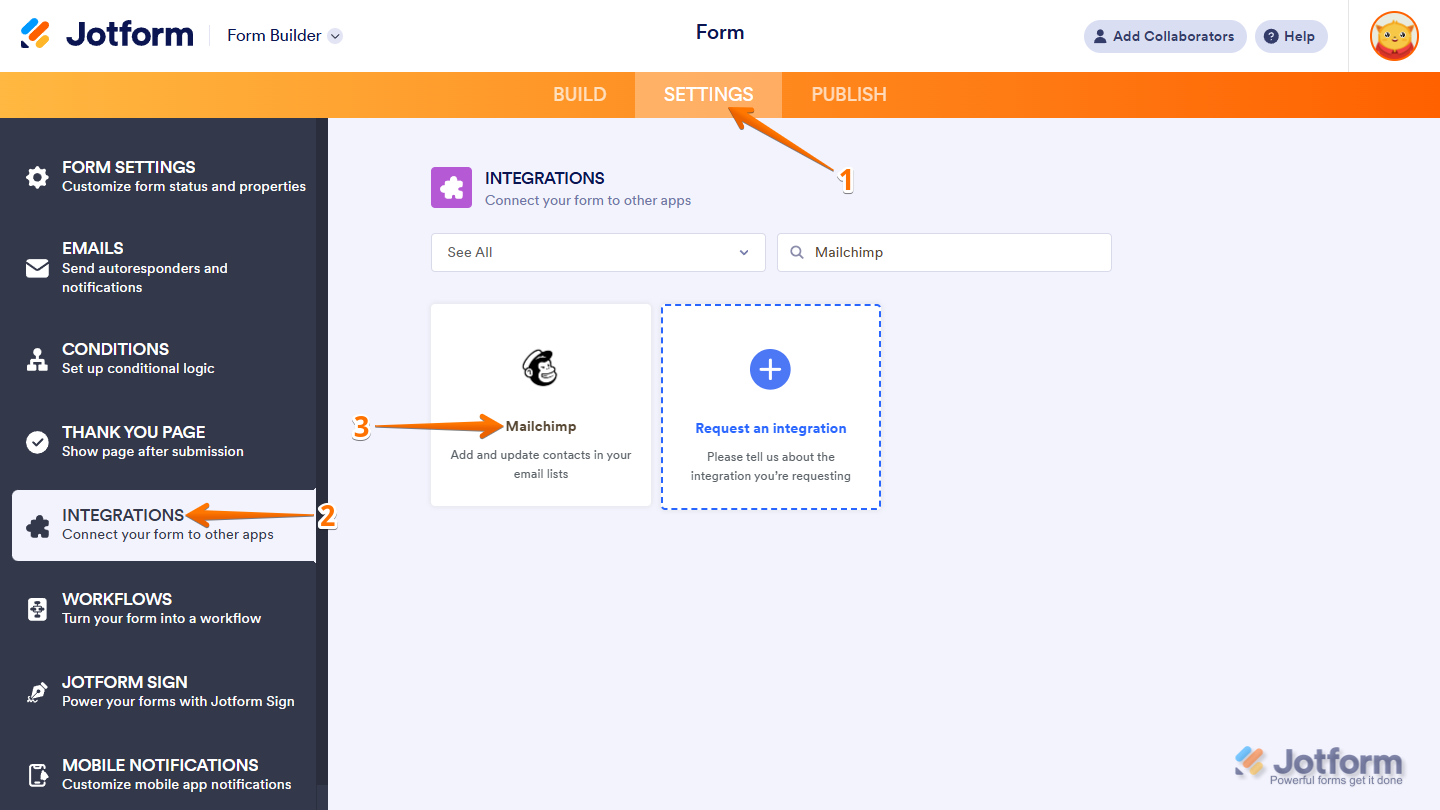
Task: Click the avatar in the top-right corner
Action: click(1393, 36)
